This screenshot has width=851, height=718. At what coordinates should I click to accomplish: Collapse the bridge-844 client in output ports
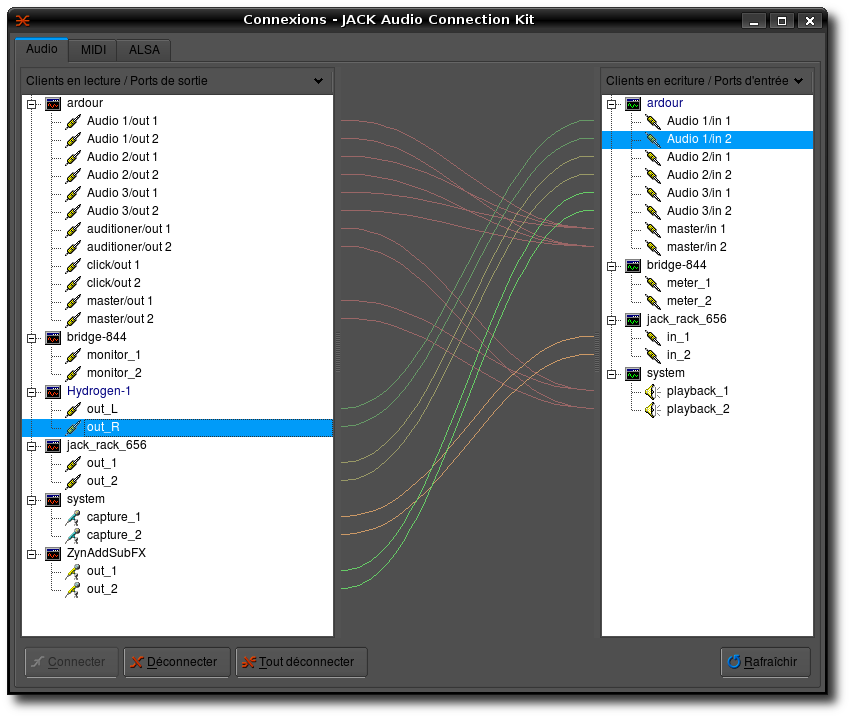tap(31, 338)
